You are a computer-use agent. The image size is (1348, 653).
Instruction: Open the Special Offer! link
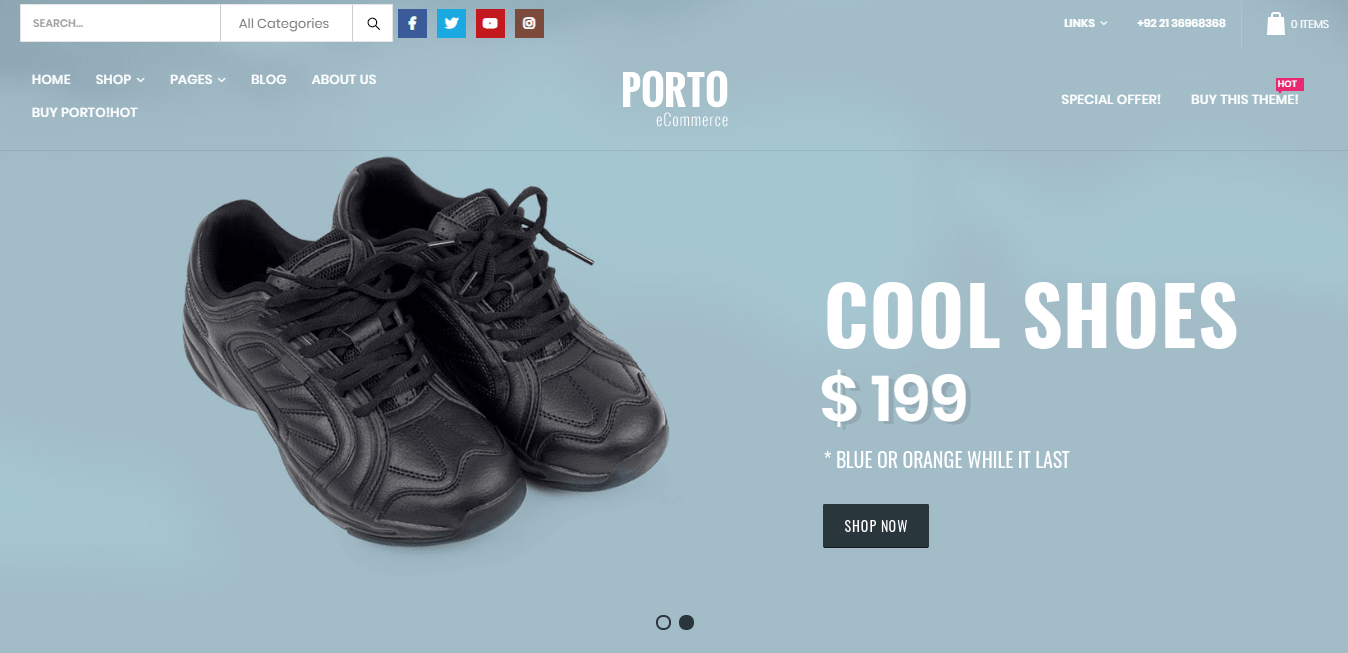coord(1111,99)
